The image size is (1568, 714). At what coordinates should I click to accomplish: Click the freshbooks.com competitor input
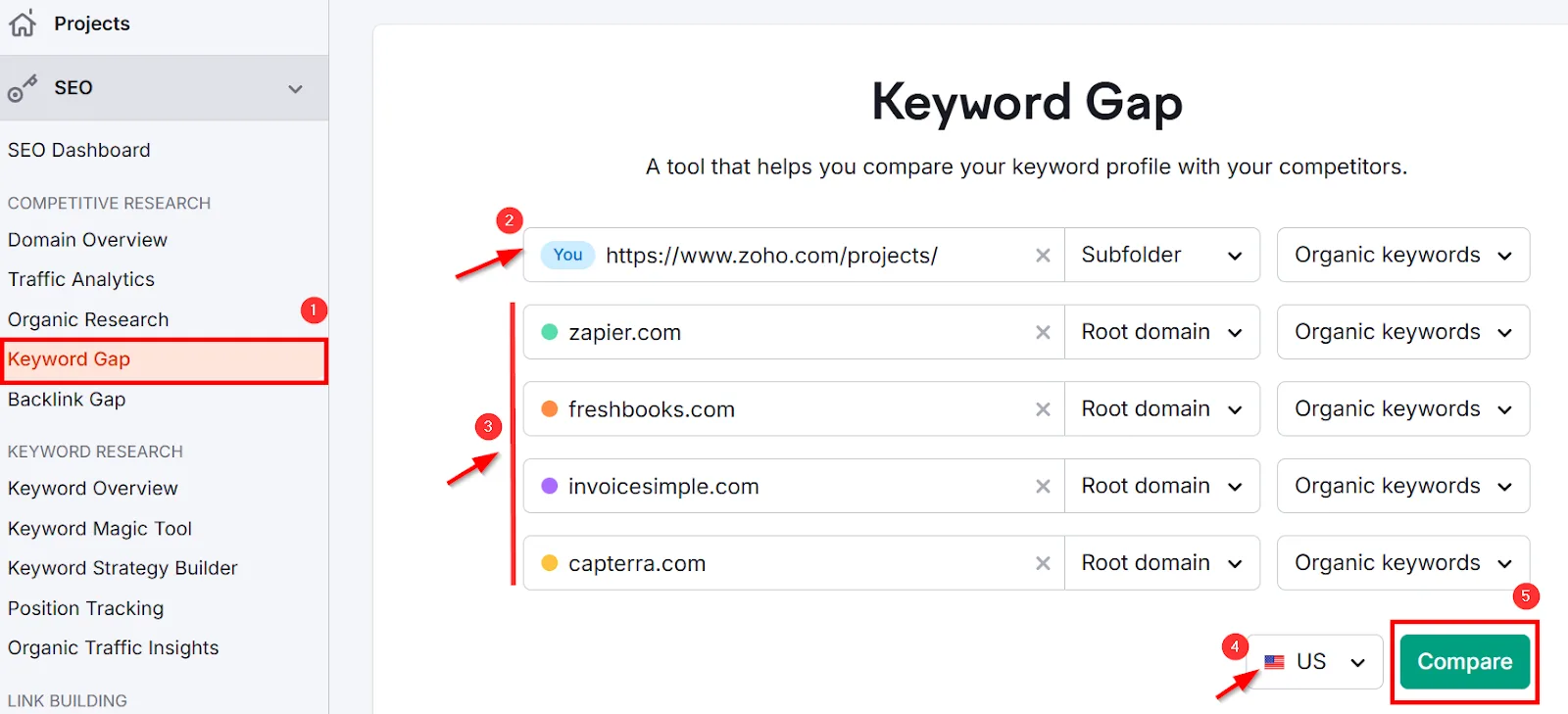pos(794,408)
